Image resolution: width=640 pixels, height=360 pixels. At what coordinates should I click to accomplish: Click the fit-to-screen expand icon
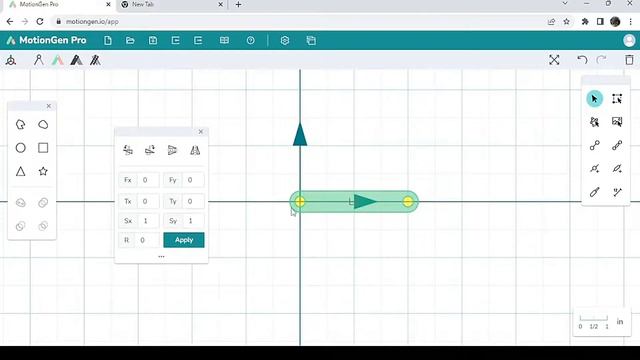click(x=554, y=60)
